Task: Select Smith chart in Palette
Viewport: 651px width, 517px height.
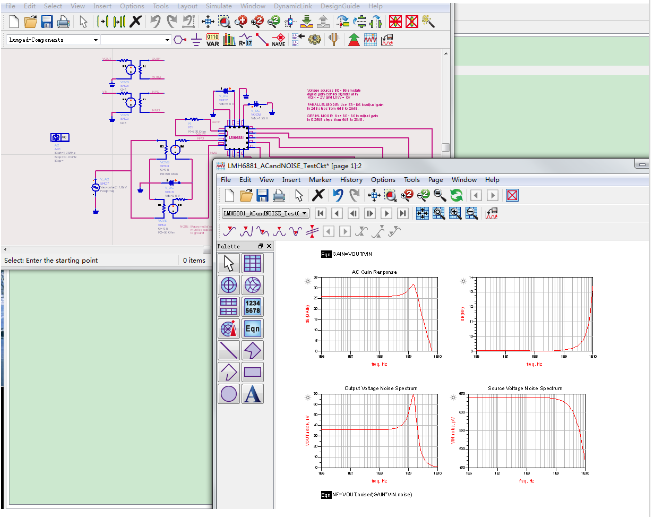Action: point(252,285)
